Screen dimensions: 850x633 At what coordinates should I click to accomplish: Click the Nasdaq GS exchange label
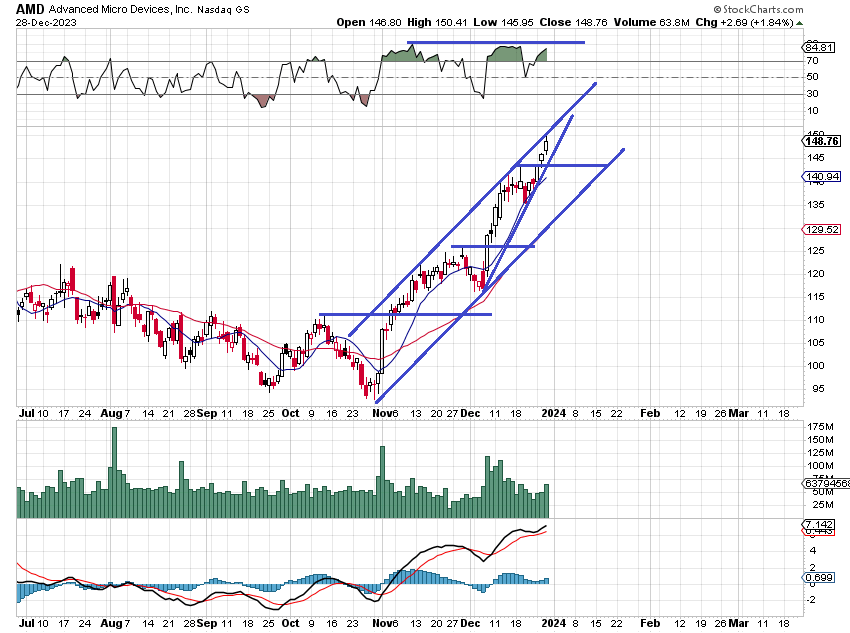coord(223,10)
